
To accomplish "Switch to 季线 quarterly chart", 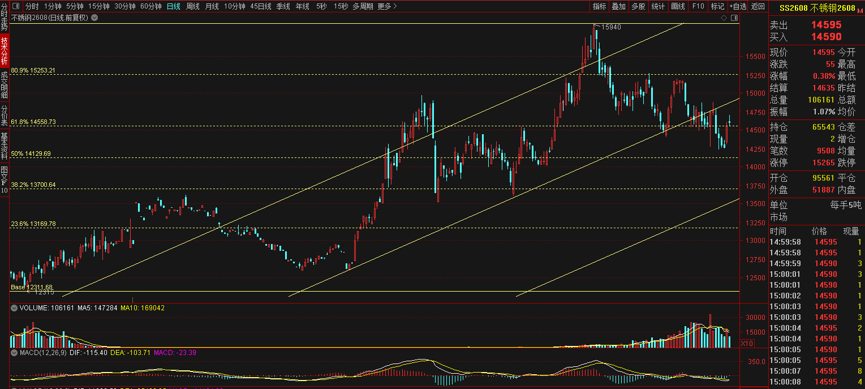I will click(x=283, y=7).
